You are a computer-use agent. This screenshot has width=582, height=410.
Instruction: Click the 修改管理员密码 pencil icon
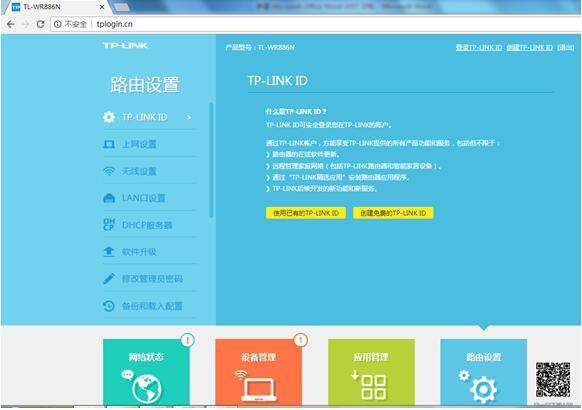(x=109, y=279)
